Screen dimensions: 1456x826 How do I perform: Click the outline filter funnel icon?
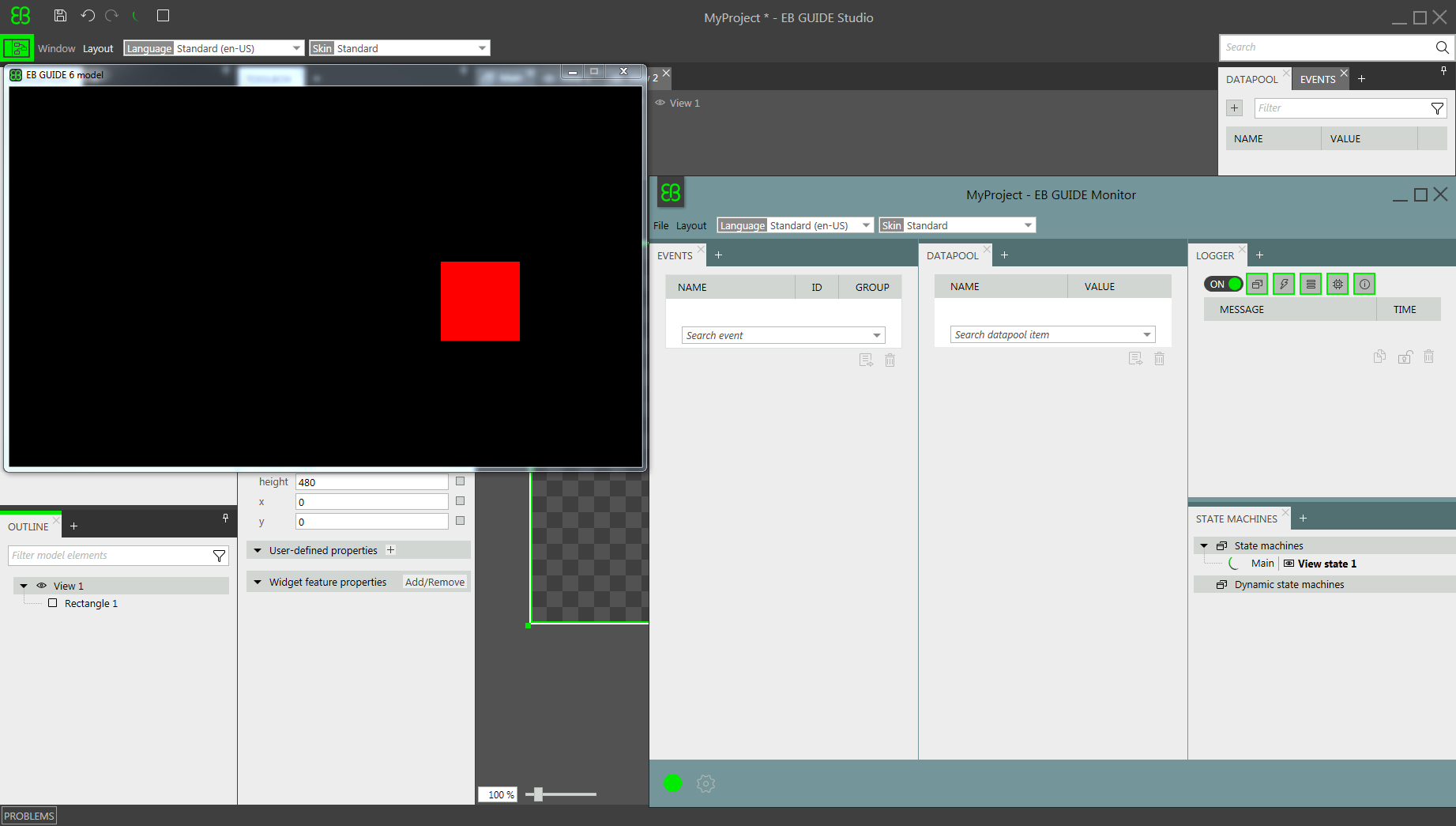[x=219, y=556]
